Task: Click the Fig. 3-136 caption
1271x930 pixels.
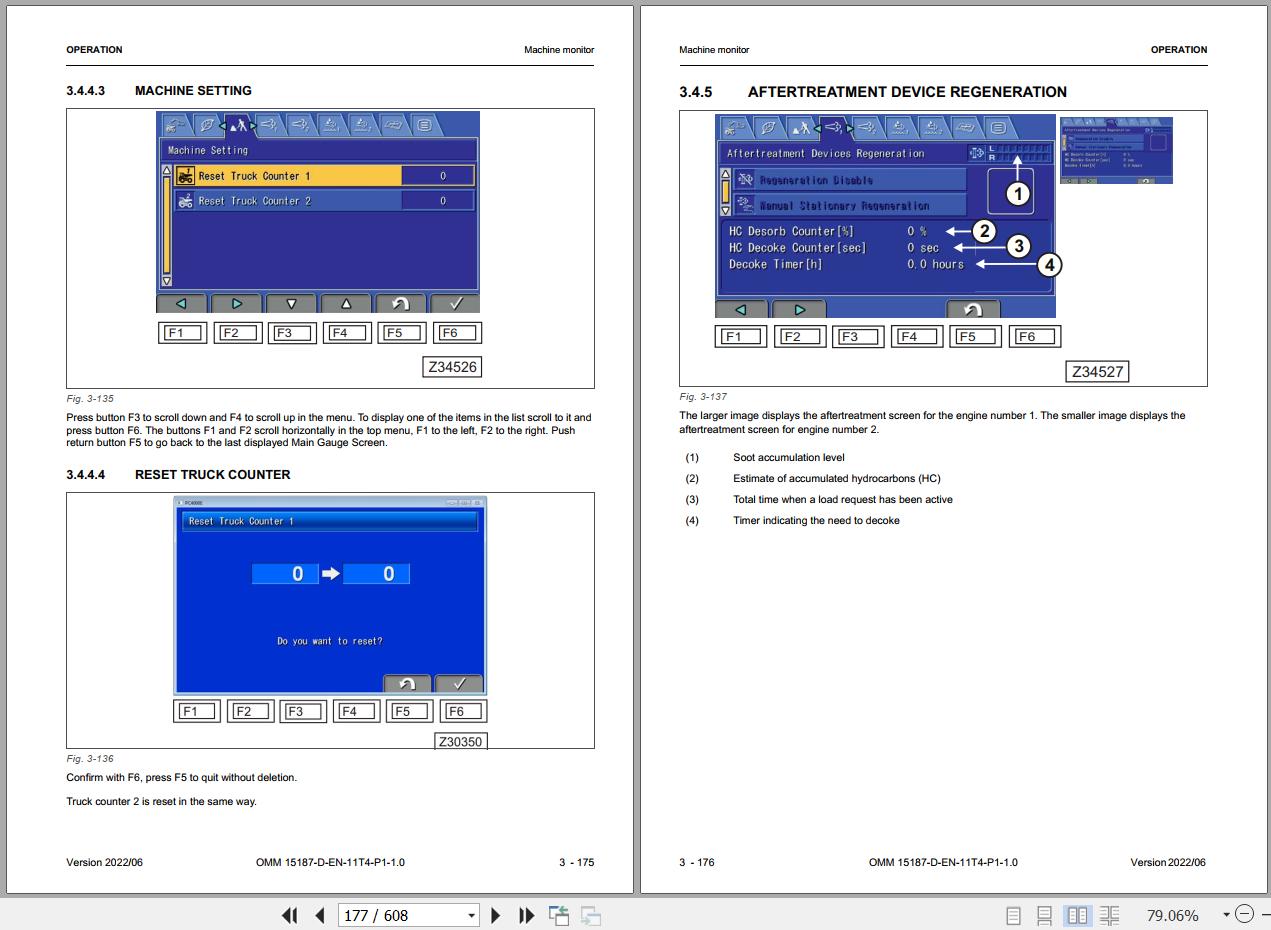Action: [90, 758]
